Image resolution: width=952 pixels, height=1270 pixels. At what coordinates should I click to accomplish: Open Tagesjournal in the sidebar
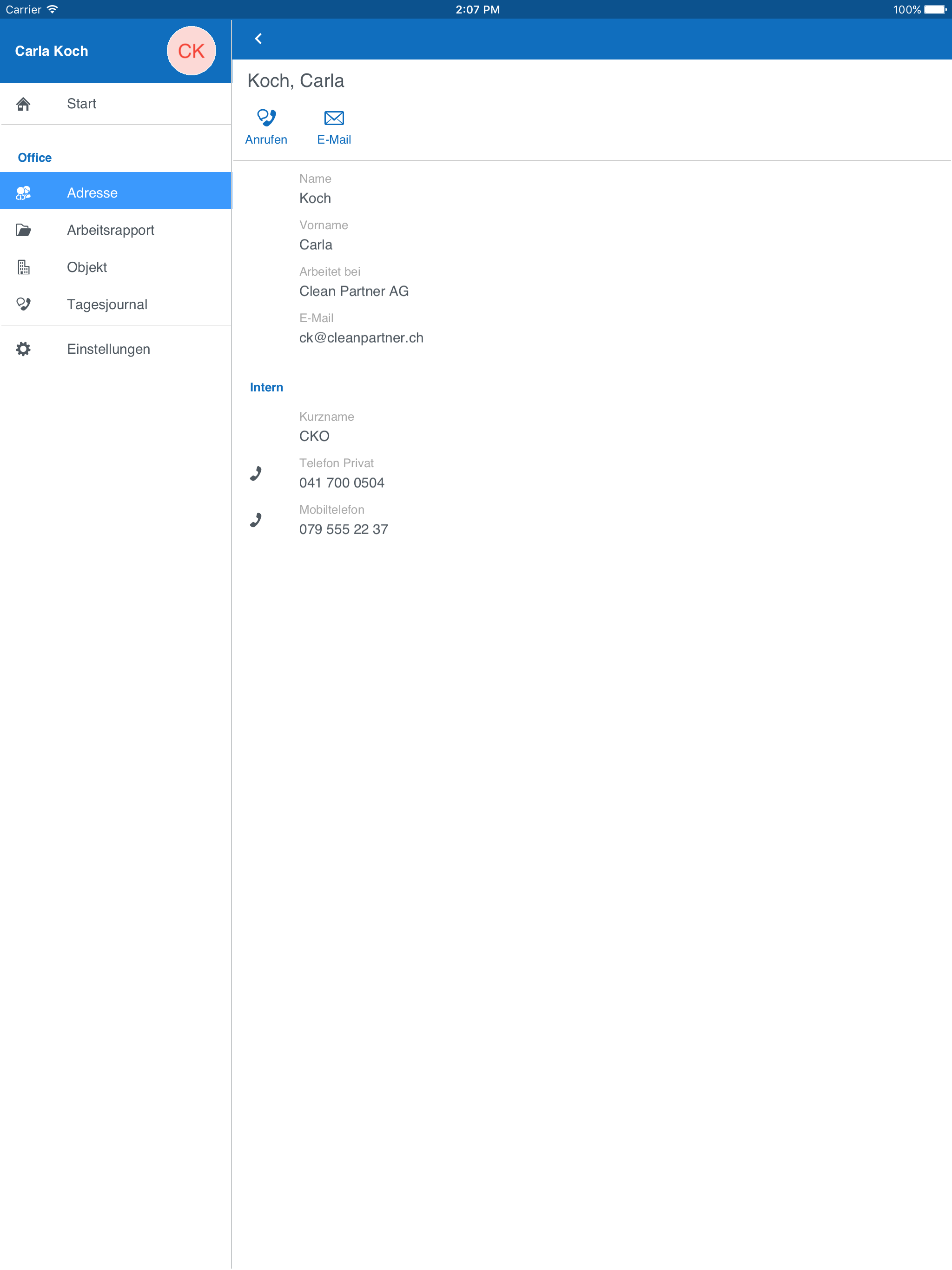click(116, 304)
